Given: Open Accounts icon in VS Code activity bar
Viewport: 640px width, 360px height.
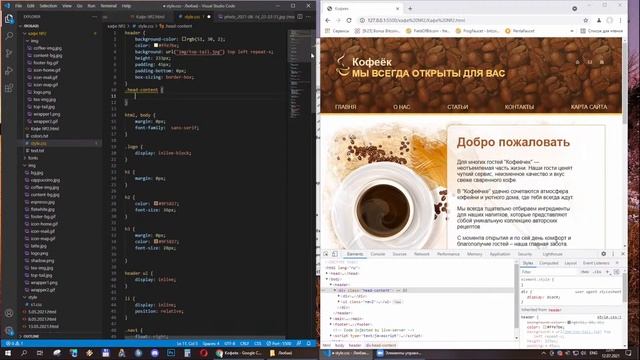Looking at the screenshot, I should (x=9, y=313).
